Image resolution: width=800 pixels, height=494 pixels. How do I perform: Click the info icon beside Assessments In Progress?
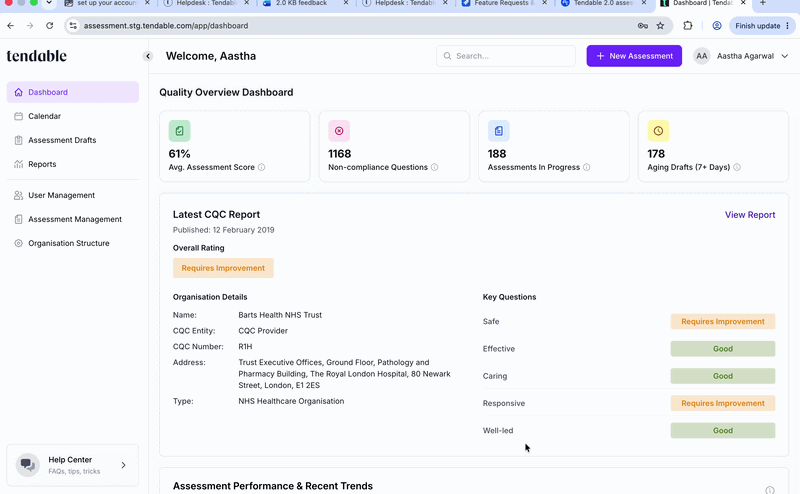point(586,167)
